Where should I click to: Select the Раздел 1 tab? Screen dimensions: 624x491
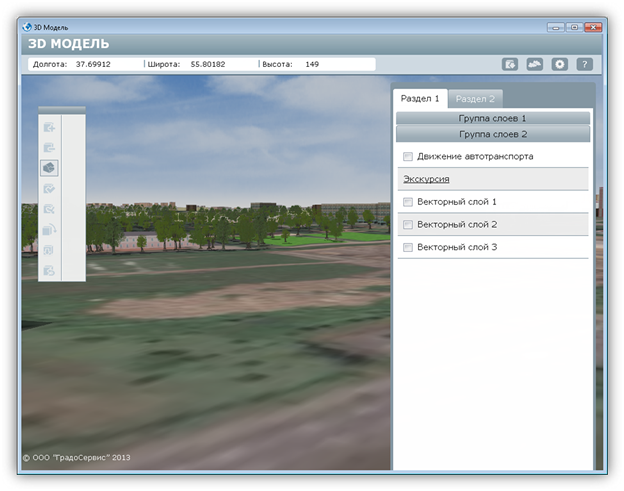[x=420, y=98]
